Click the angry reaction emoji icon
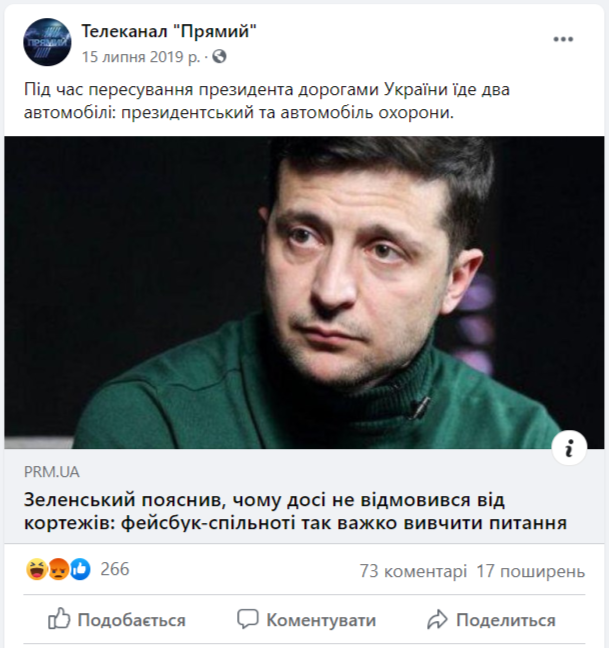Viewport: 609px width, 648px height. pyautogui.click(x=58, y=569)
